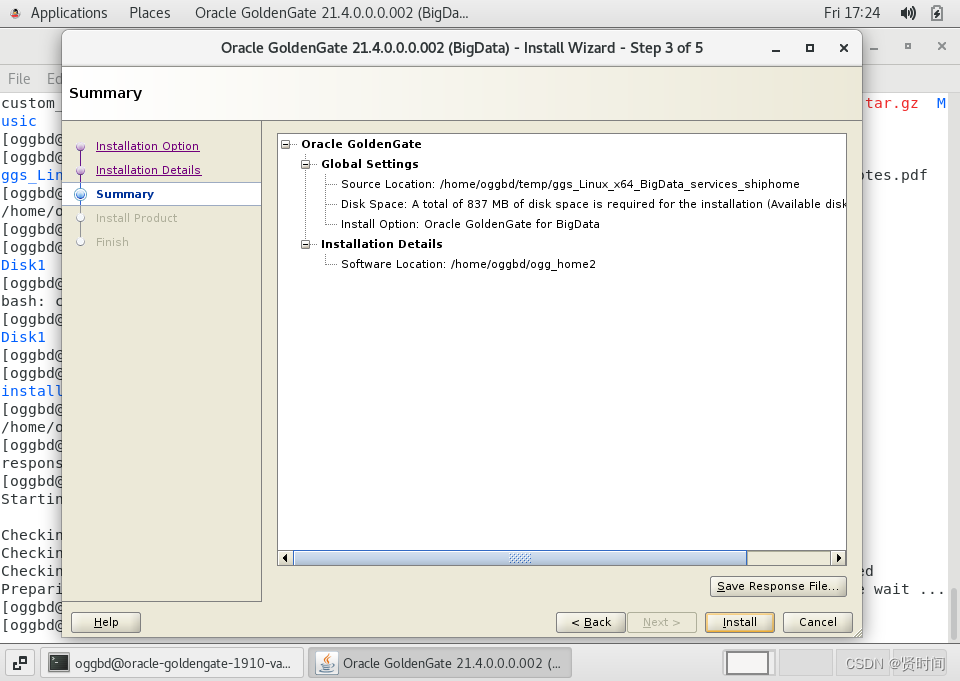Open the Installation Details step link

148,170
